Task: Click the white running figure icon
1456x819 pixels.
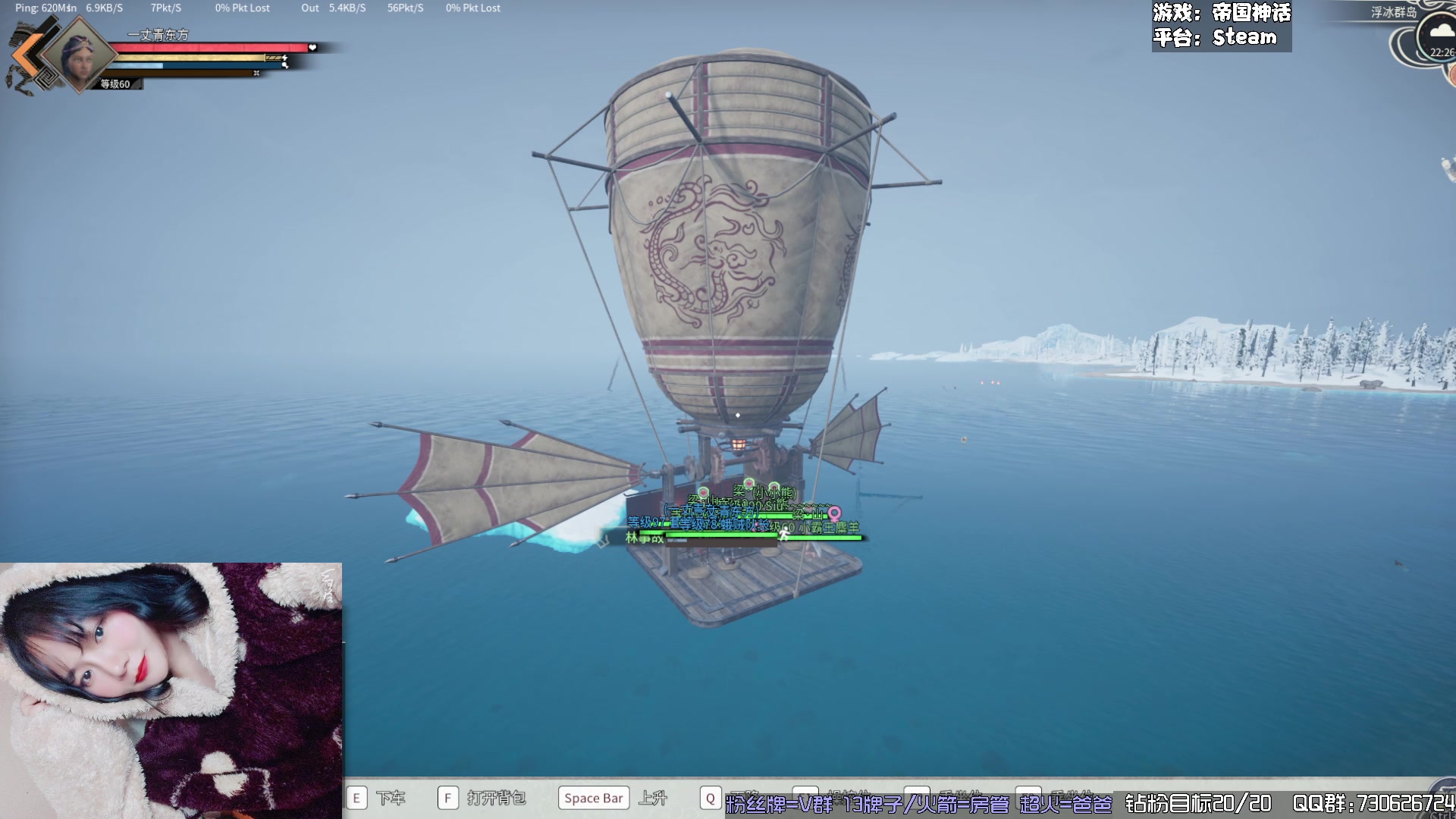Action: click(784, 534)
